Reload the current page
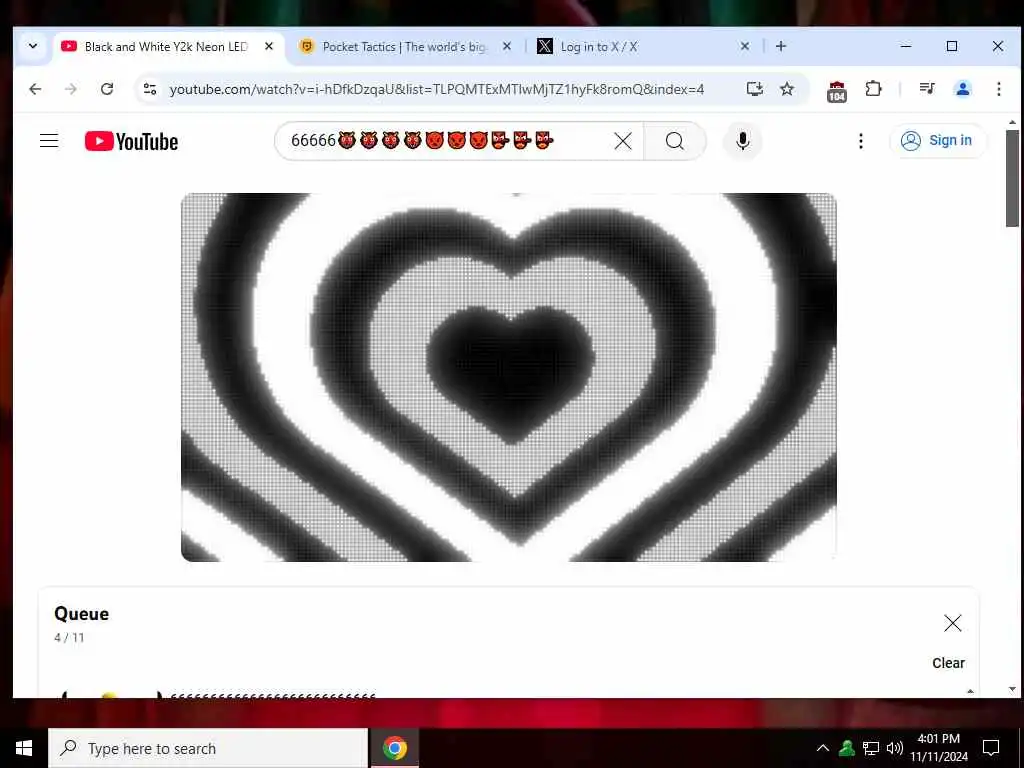 click(x=107, y=89)
